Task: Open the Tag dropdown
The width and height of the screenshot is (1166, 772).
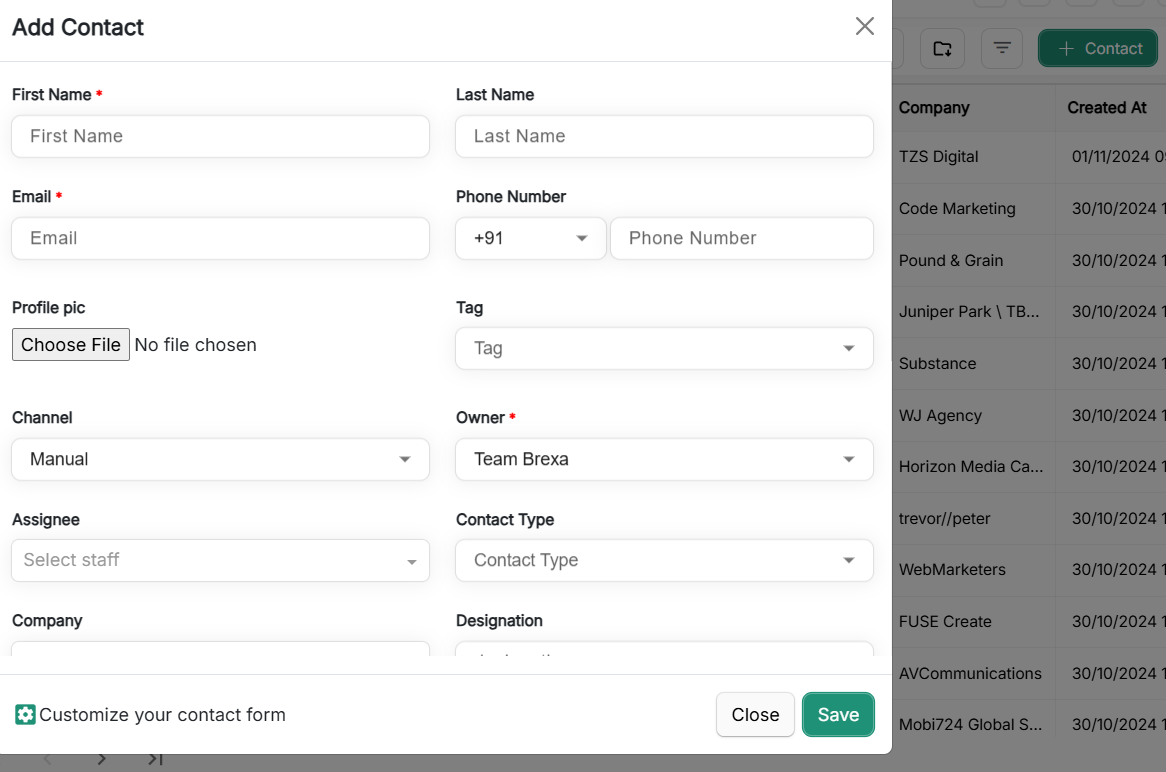Action: 664,349
